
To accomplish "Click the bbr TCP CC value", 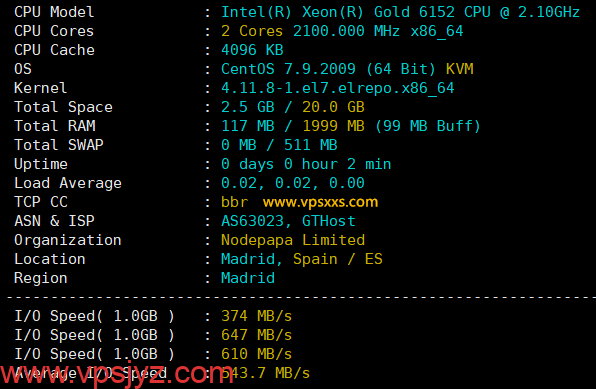I will point(235,202).
